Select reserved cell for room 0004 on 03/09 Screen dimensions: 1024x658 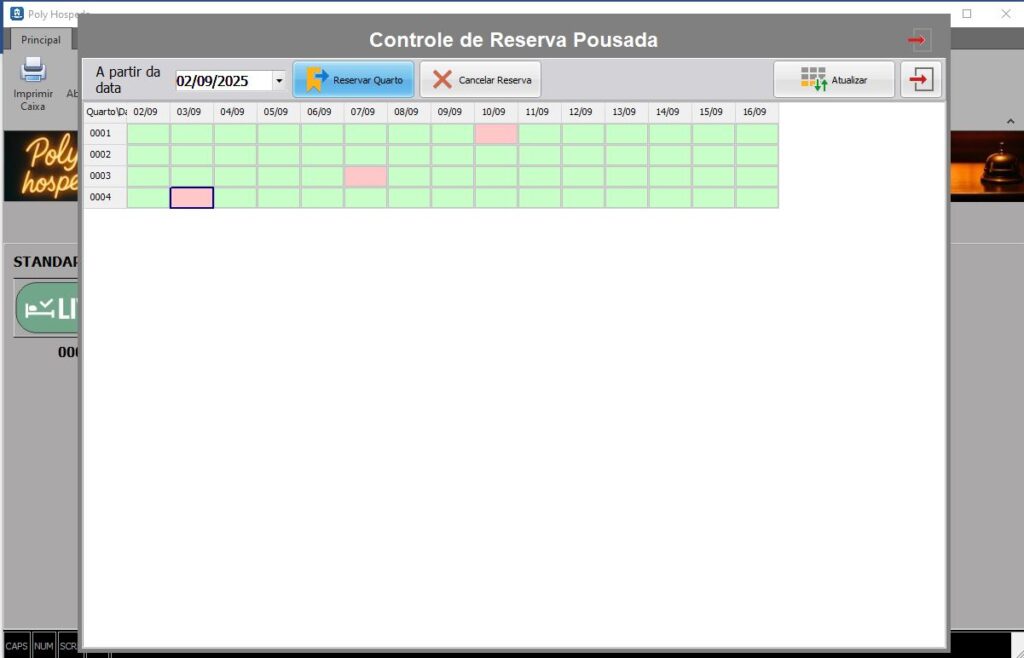click(x=191, y=198)
